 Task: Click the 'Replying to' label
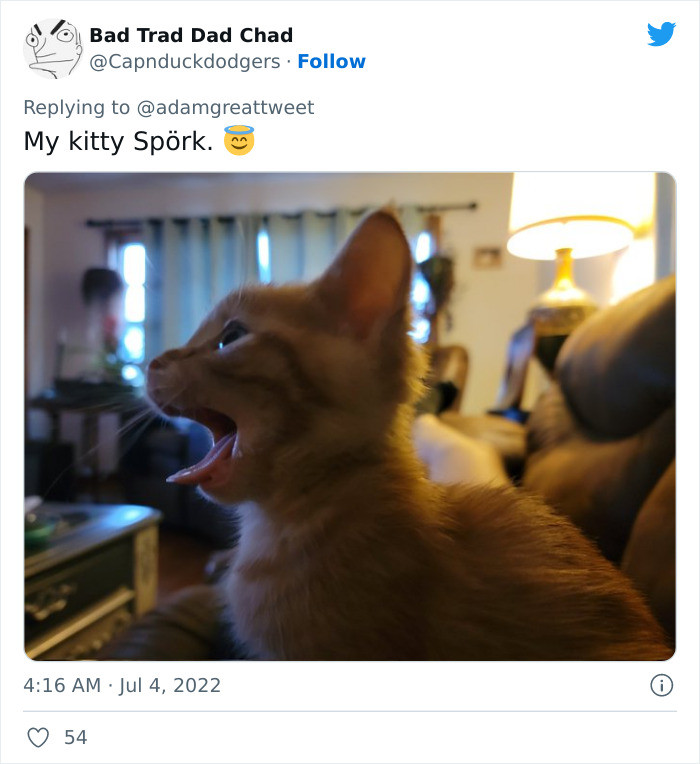pyautogui.click(x=76, y=107)
